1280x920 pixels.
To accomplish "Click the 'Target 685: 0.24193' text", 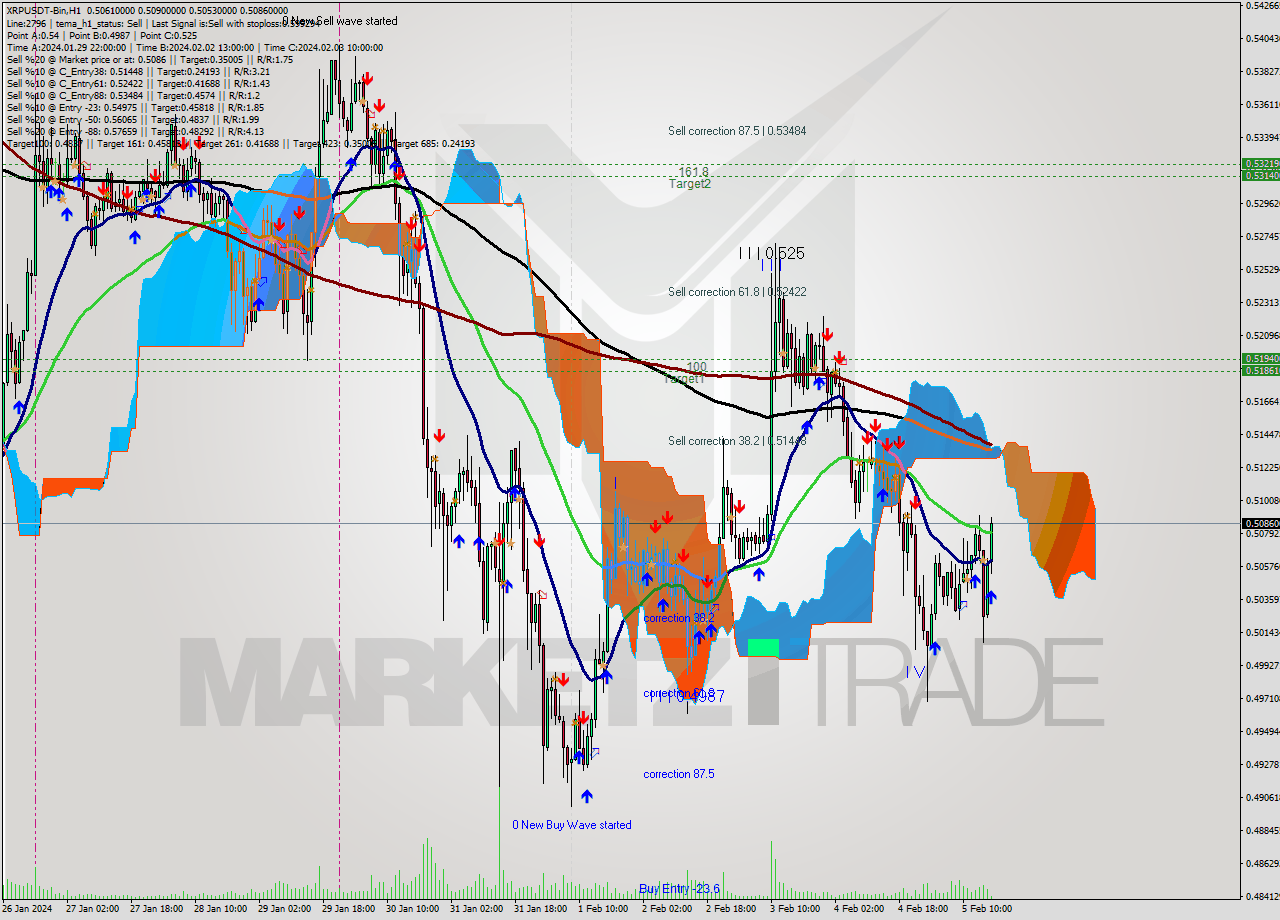I will 433,144.
